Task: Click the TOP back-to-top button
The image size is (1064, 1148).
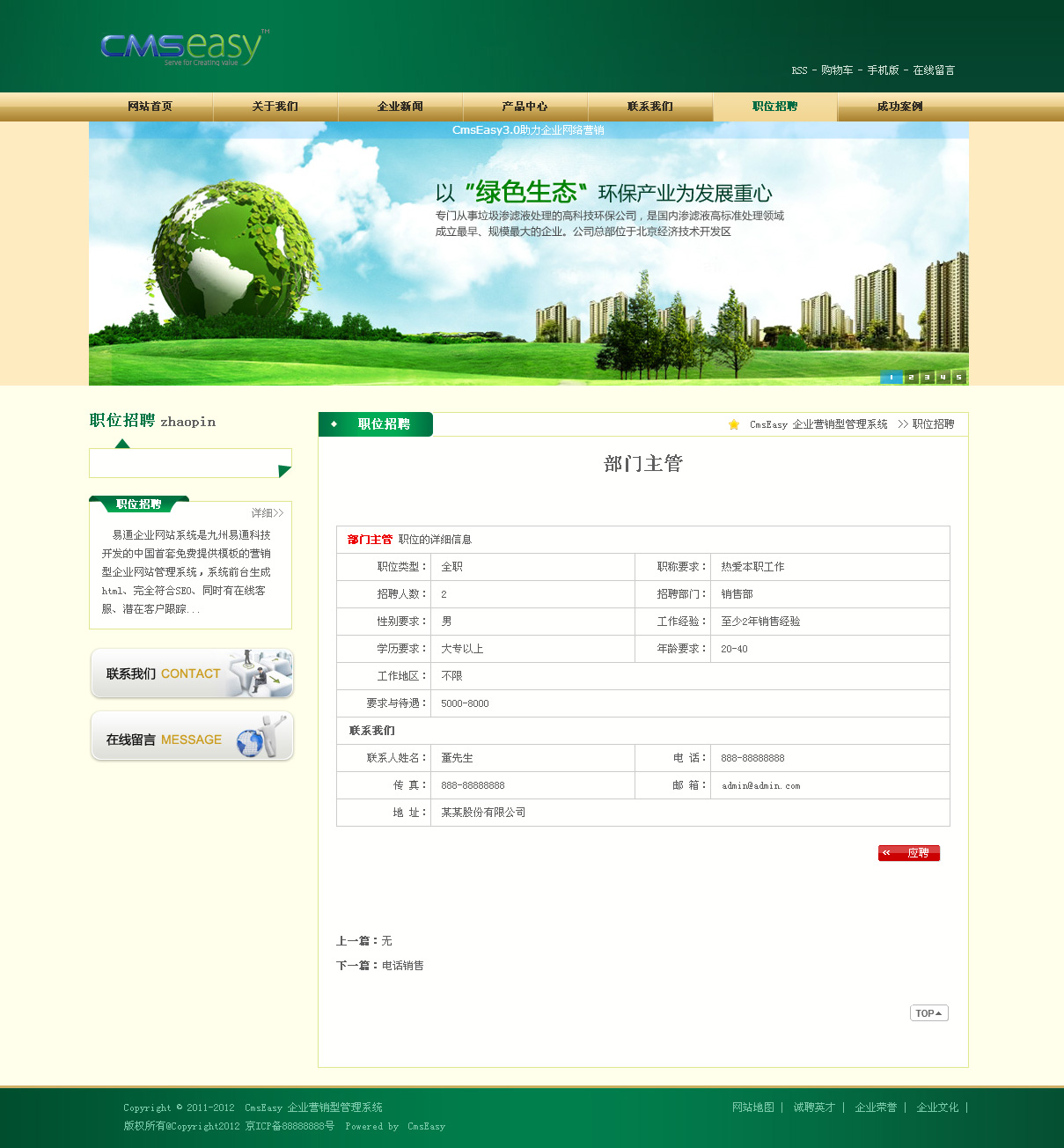Action: click(928, 1013)
